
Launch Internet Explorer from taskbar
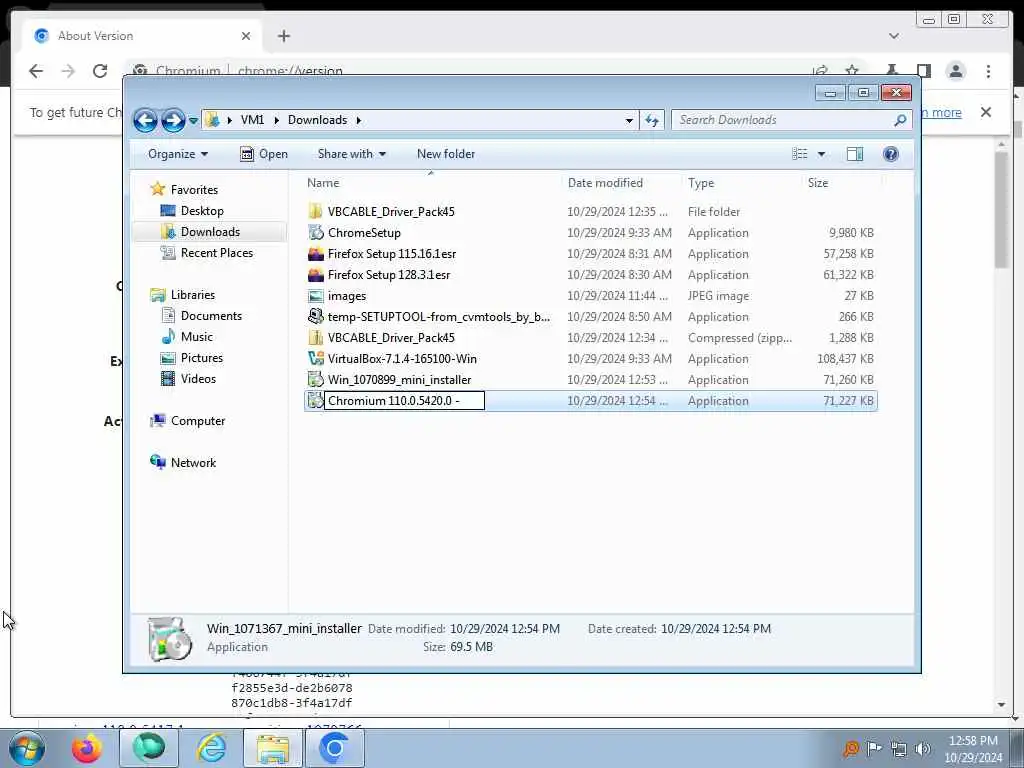coord(212,748)
